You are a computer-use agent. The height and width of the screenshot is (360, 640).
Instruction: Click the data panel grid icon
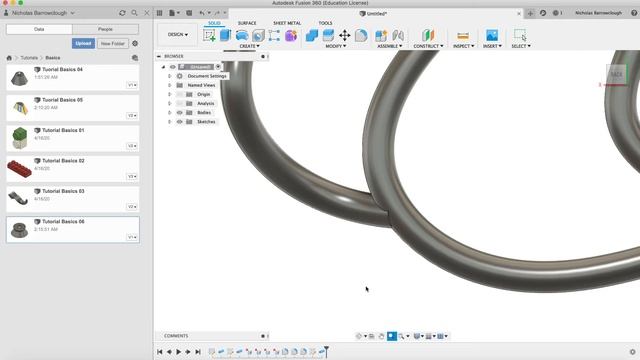[160, 13]
